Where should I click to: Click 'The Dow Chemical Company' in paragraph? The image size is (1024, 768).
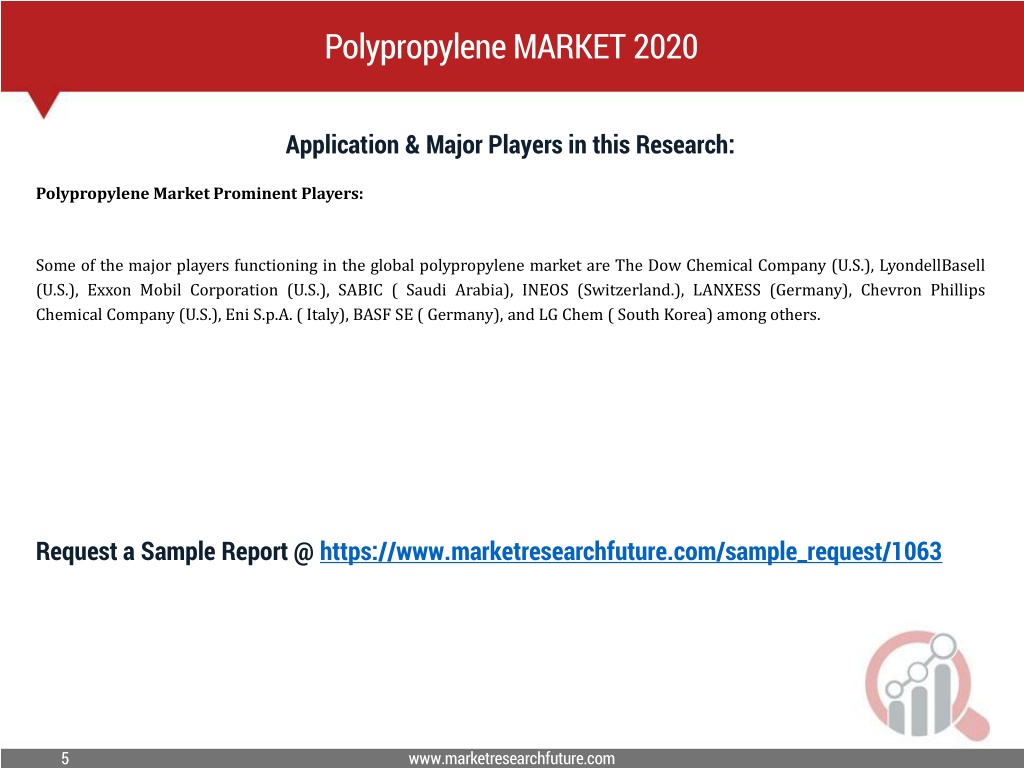click(x=720, y=266)
